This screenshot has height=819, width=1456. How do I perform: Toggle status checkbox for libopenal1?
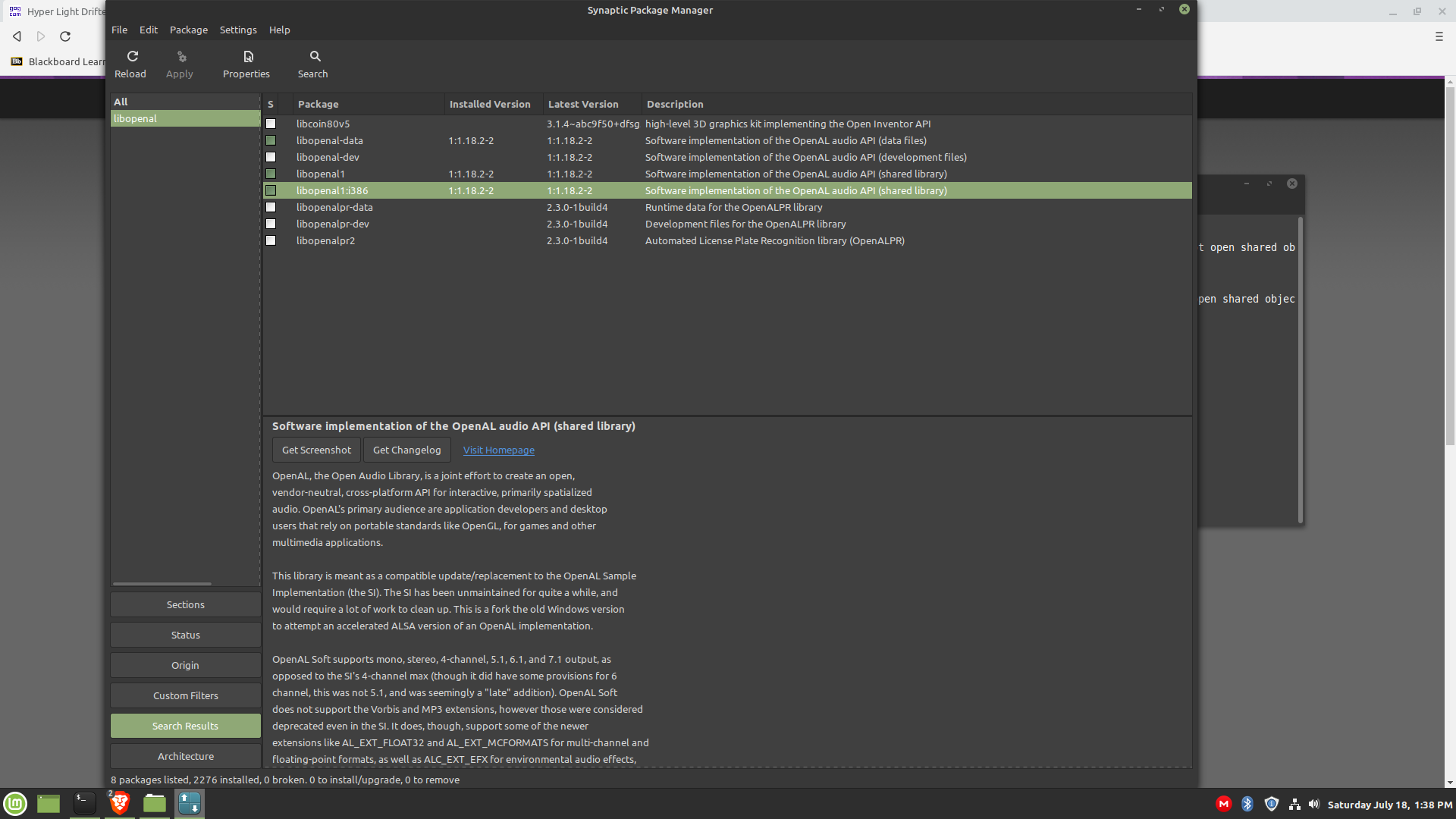[271, 174]
